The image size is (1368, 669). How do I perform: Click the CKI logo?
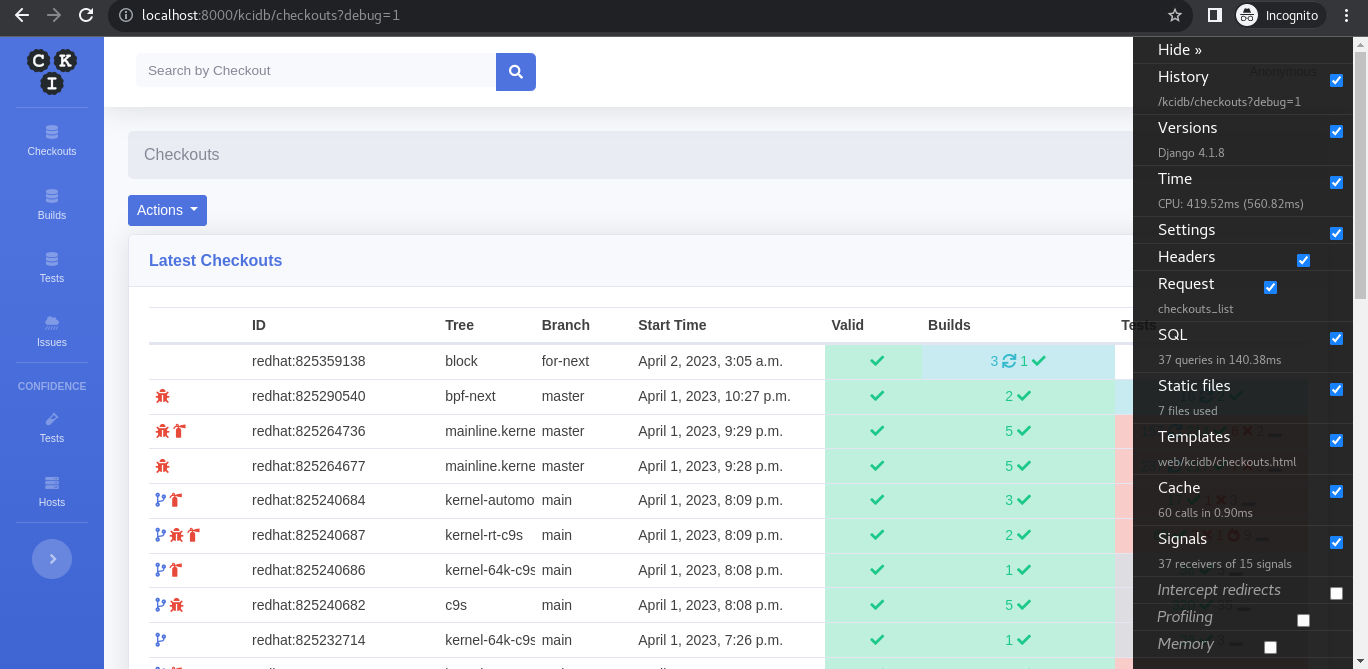(52, 72)
